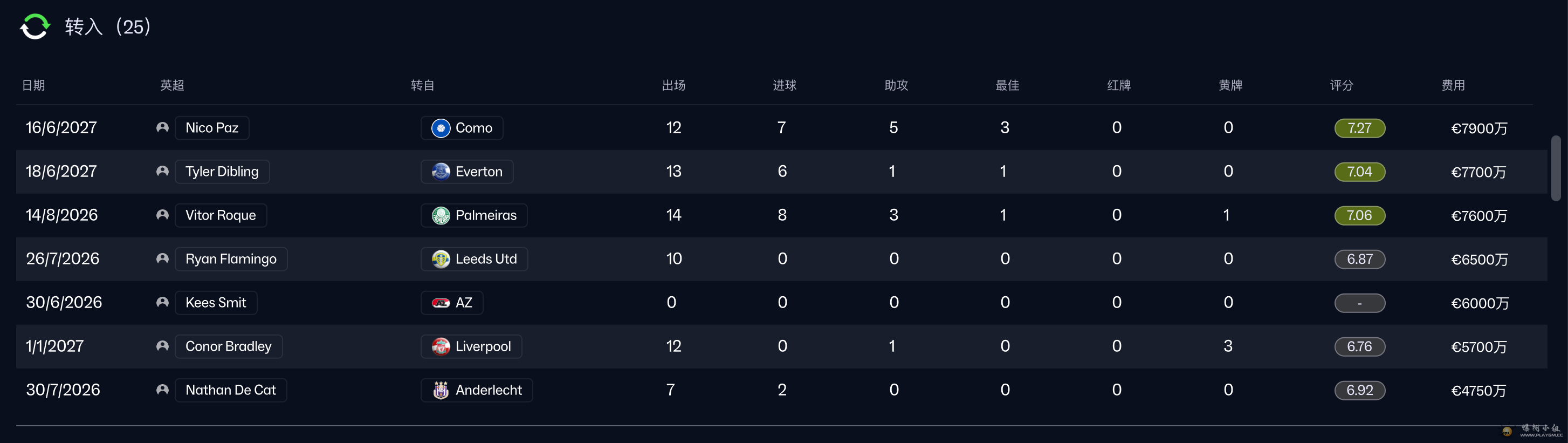Click the AZ club logo
Image resolution: width=1568 pixels, height=443 pixels.
pos(441,303)
